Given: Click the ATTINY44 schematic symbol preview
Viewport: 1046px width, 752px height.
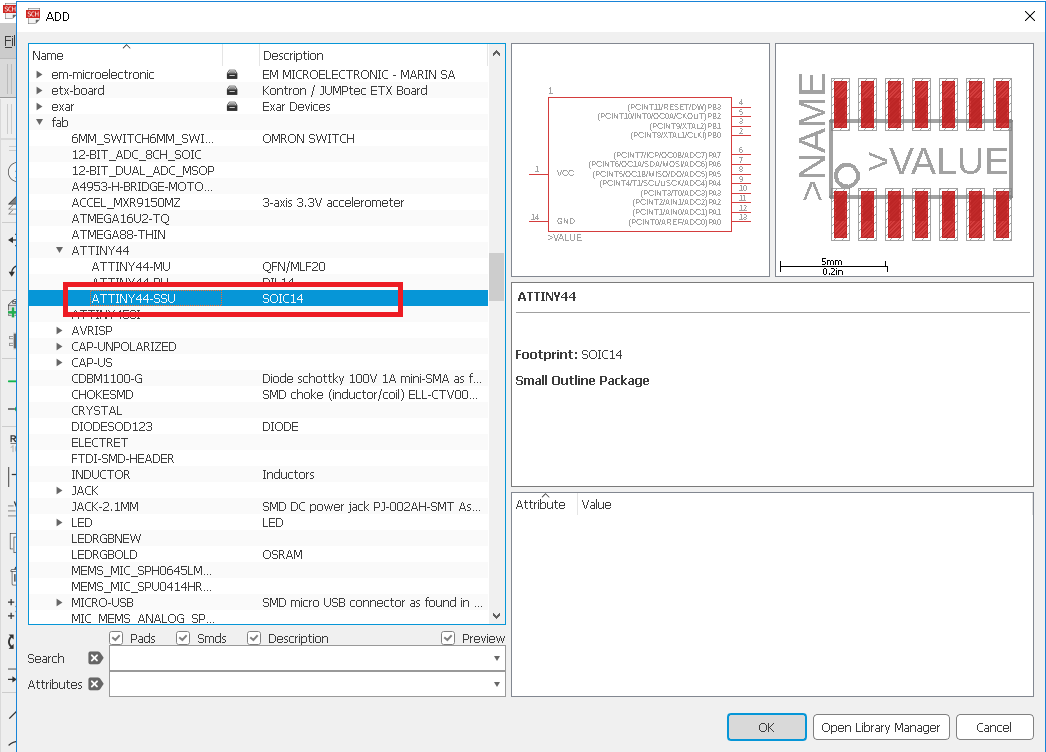Looking at the screenshot, I should 640,160.
